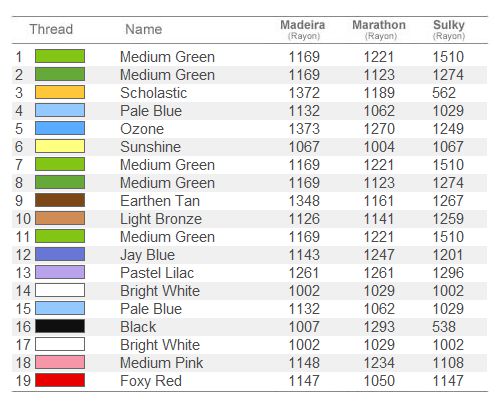Click the Madeira (Rayon) column header

[x=303, y=30]
